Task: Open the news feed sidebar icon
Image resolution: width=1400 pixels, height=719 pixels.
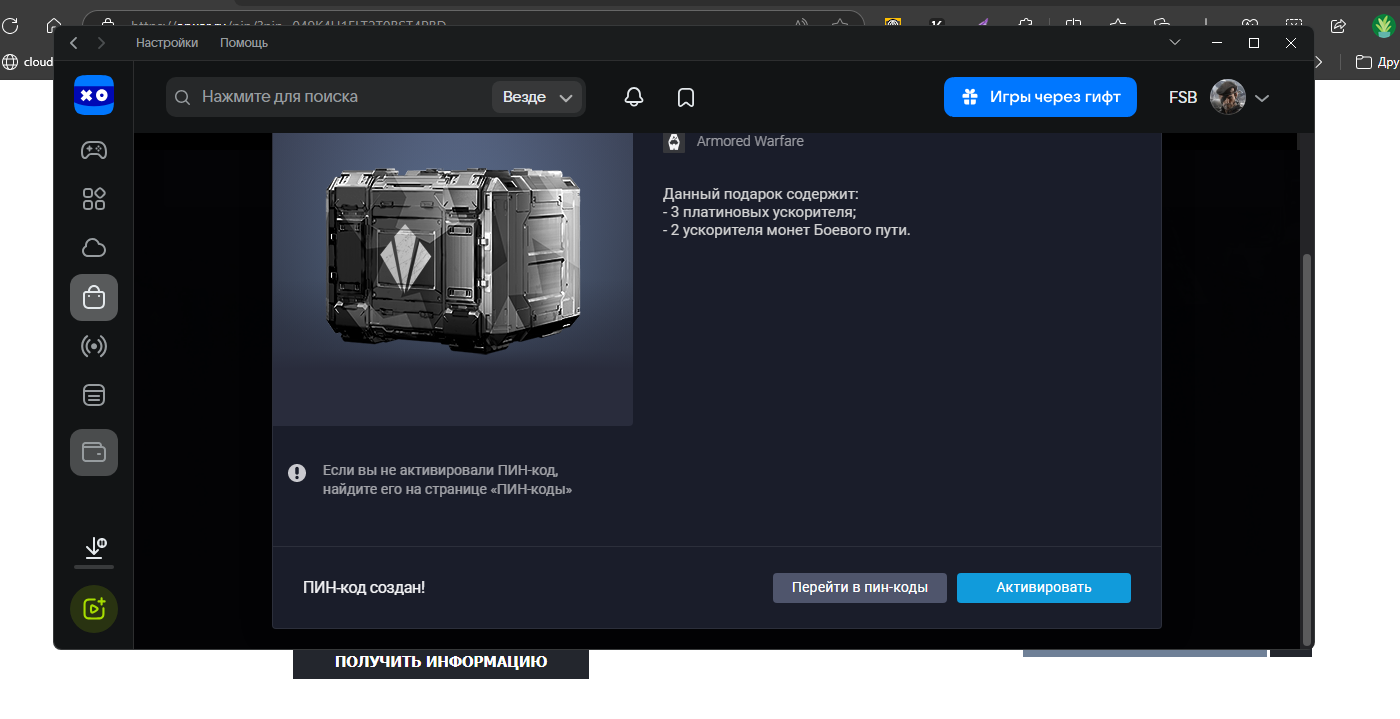Action: [x=94, y=395]
